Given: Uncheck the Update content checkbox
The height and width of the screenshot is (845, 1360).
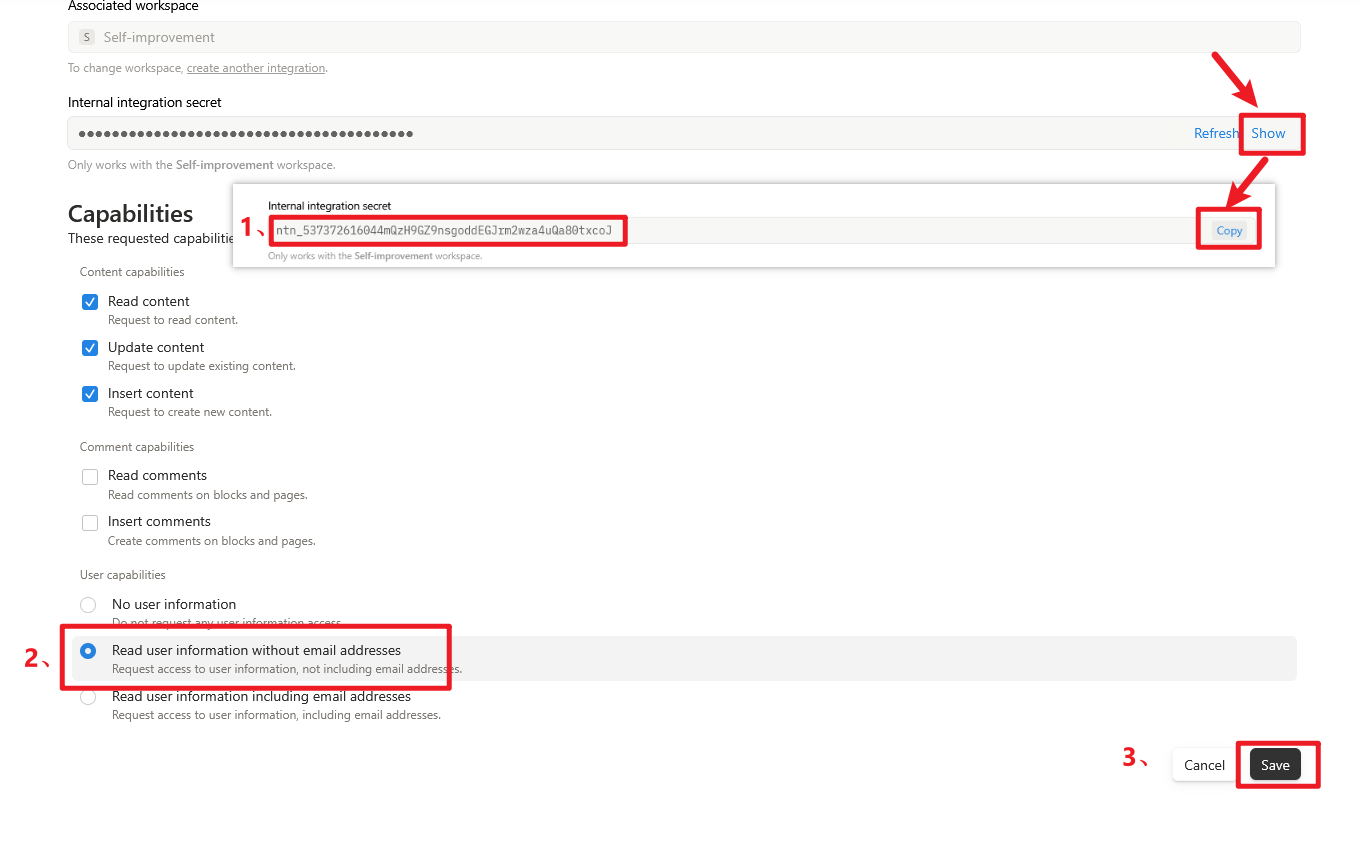Looking at the screenshot, I should (90, 348).
